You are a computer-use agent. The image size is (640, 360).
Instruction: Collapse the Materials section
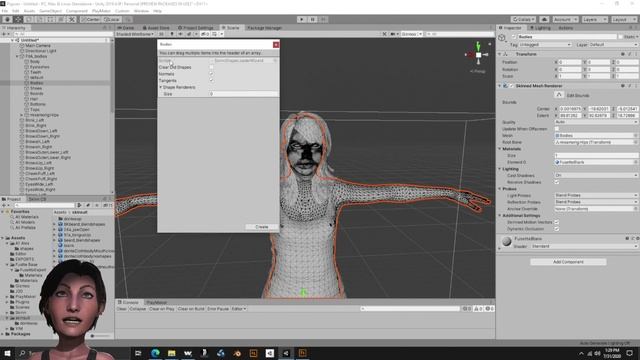pos(500,149)
